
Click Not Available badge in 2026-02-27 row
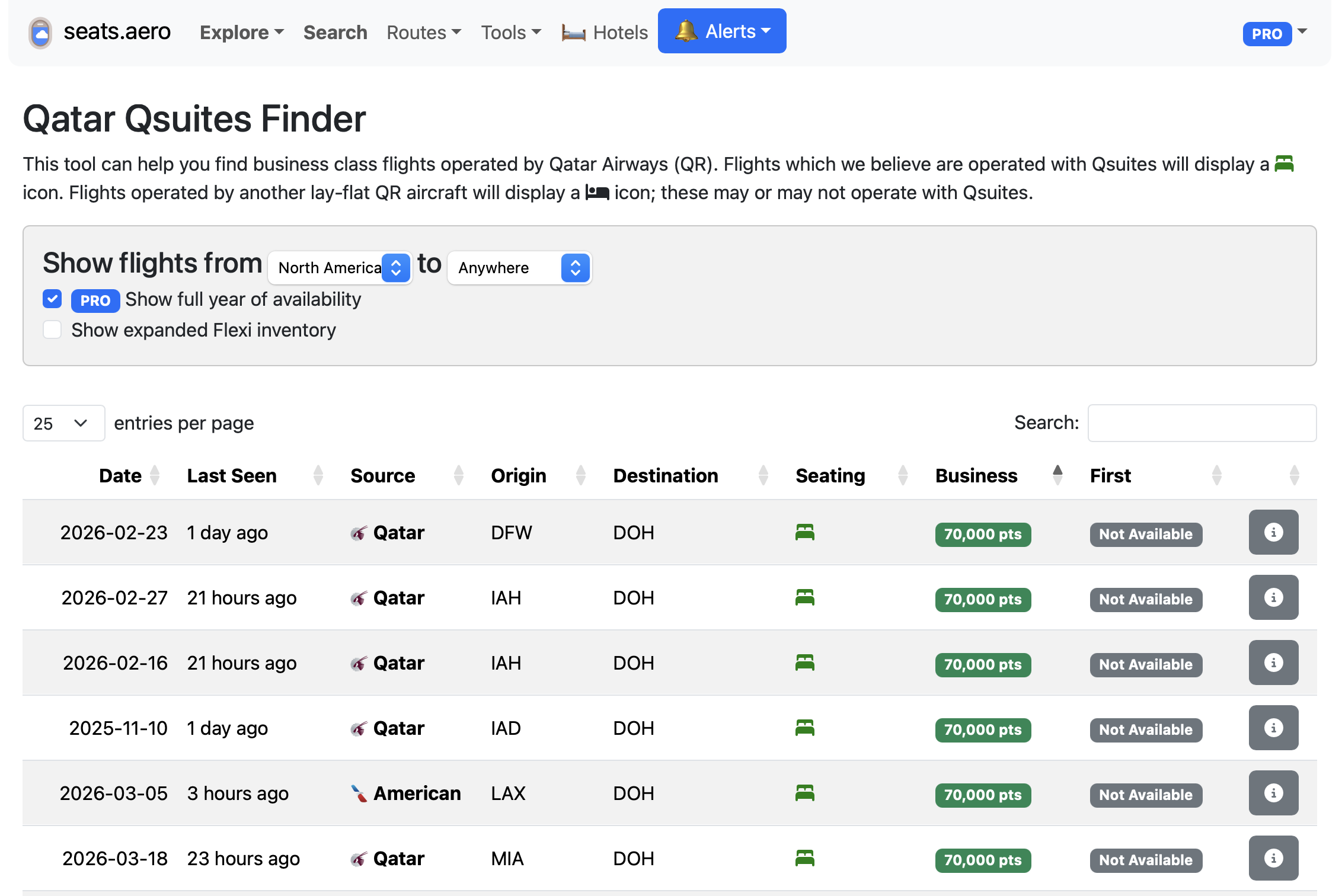(x=1146, y=599)
